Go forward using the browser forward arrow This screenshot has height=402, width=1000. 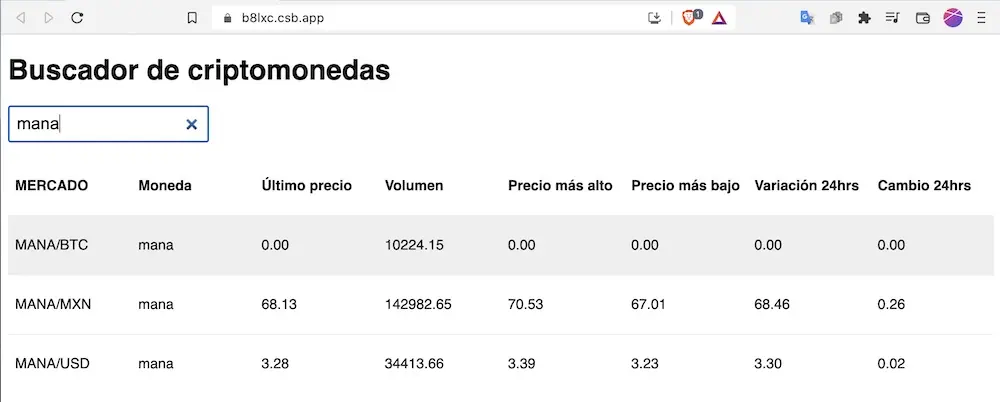48,18
